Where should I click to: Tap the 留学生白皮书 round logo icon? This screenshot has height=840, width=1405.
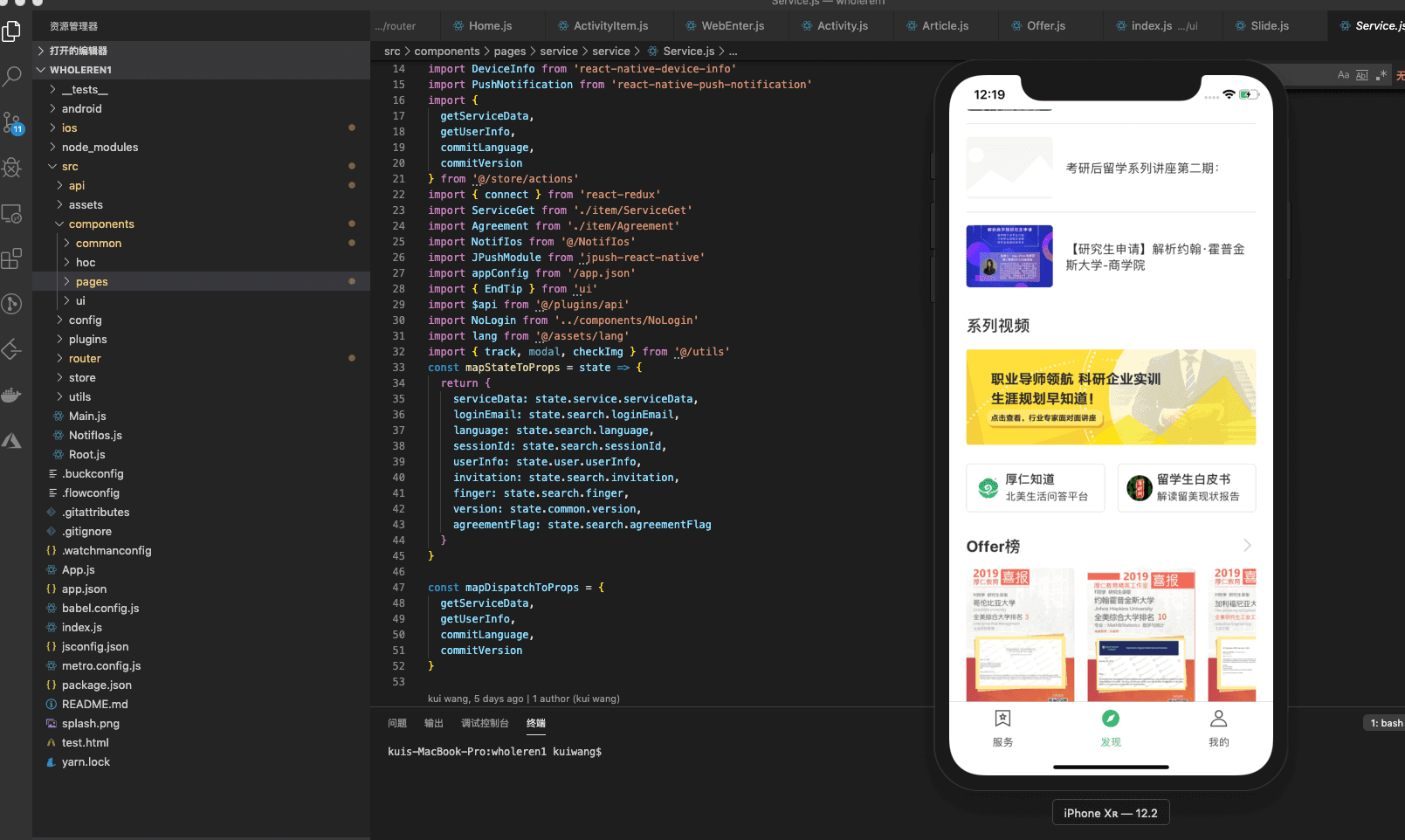[x=1140, y=488]
